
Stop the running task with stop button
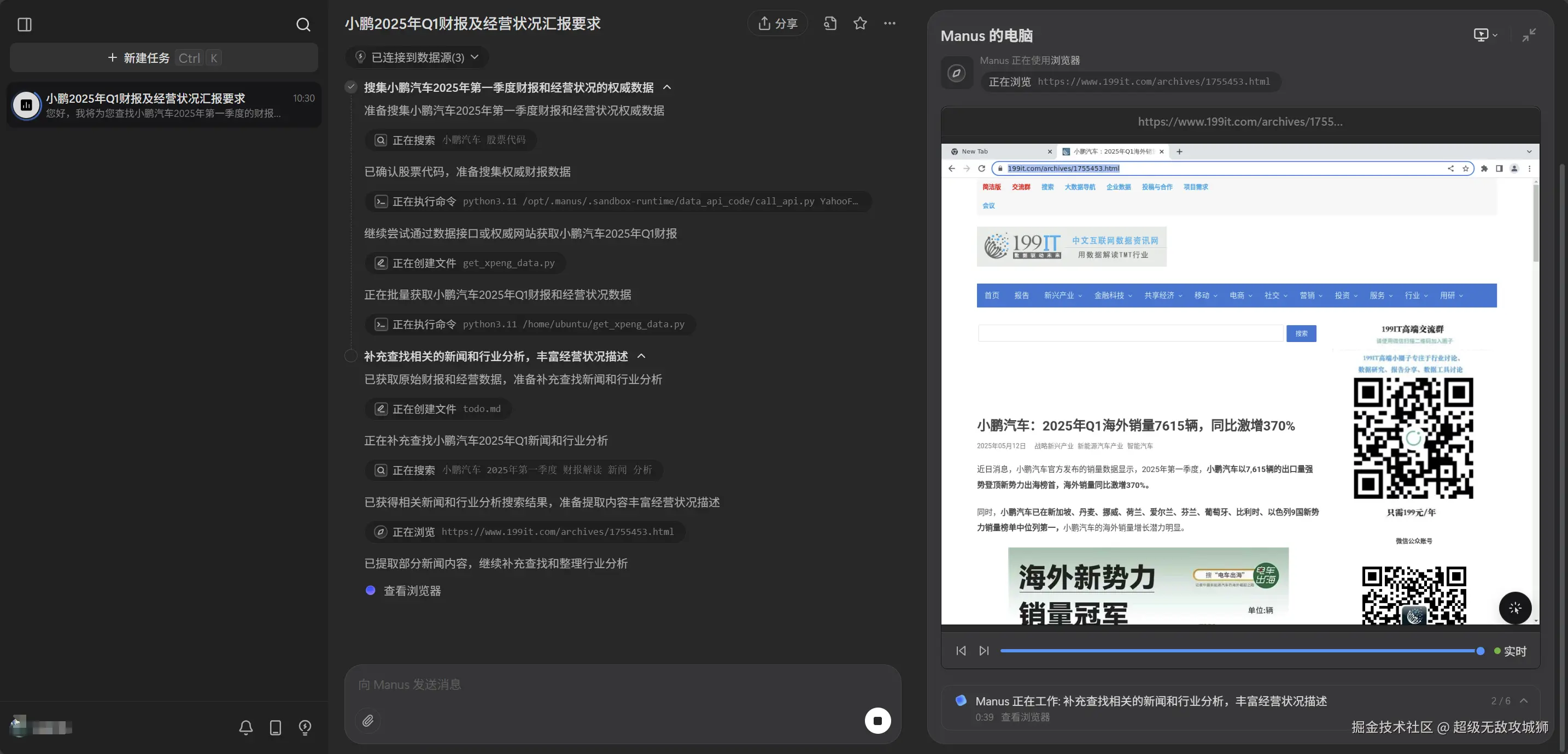click(877, 721)
